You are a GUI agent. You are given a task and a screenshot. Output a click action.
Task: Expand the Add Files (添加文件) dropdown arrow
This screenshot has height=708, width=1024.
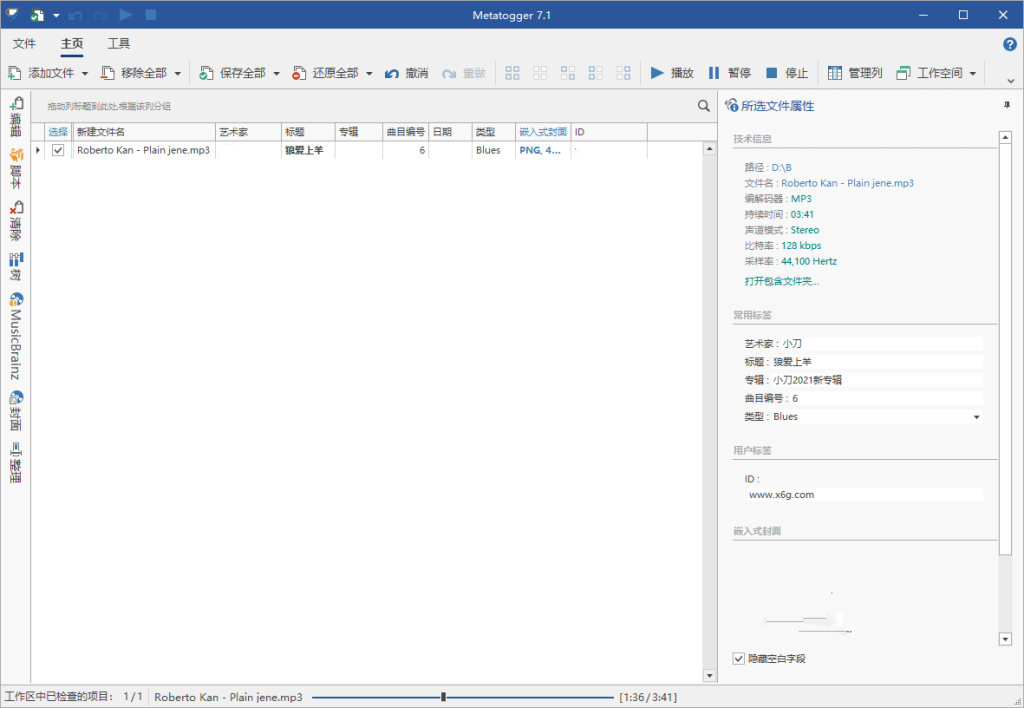coord(85,73)
